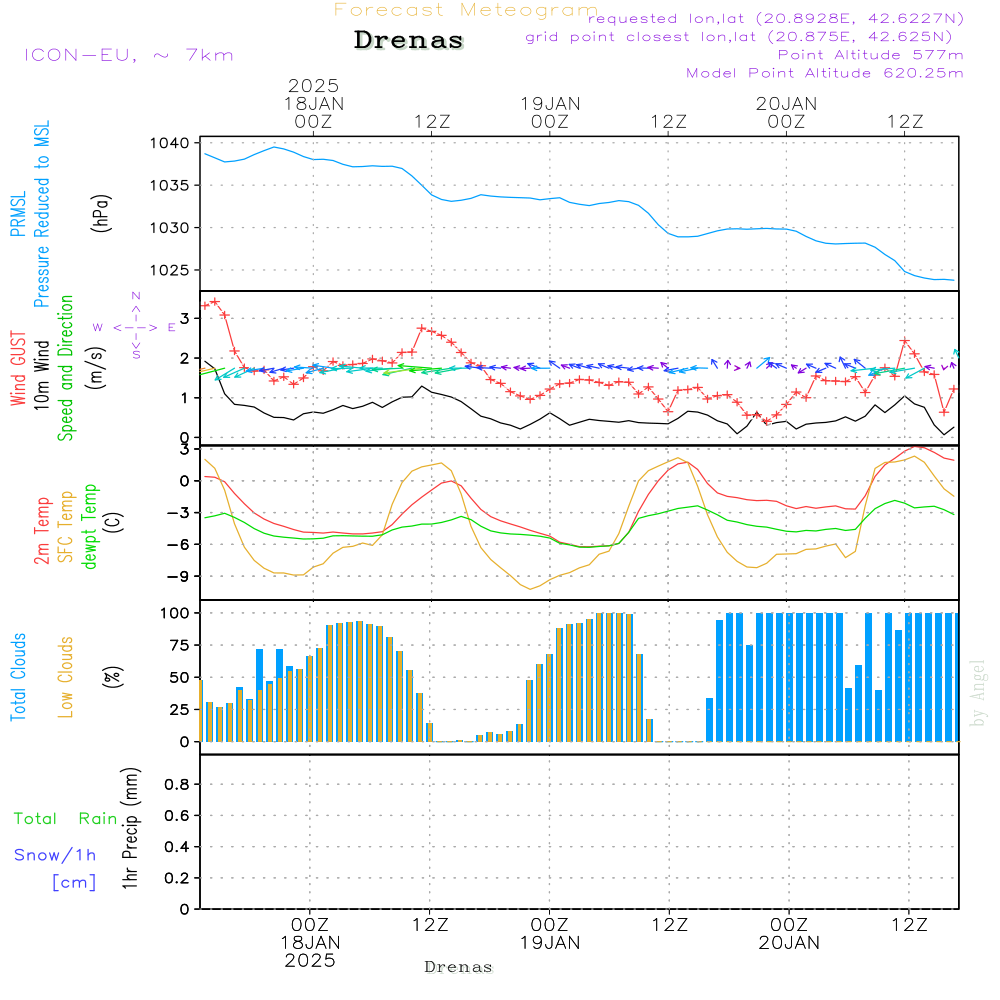Click the bold Drenas title at top
1000x1000 pixels.
coord(409,41)
